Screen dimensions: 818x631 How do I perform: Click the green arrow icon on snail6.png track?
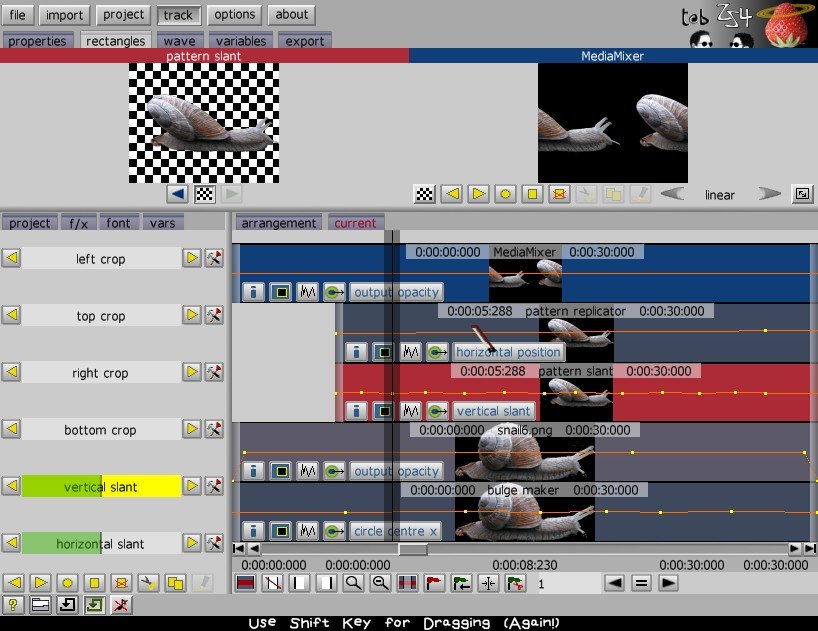coord(334,471)
